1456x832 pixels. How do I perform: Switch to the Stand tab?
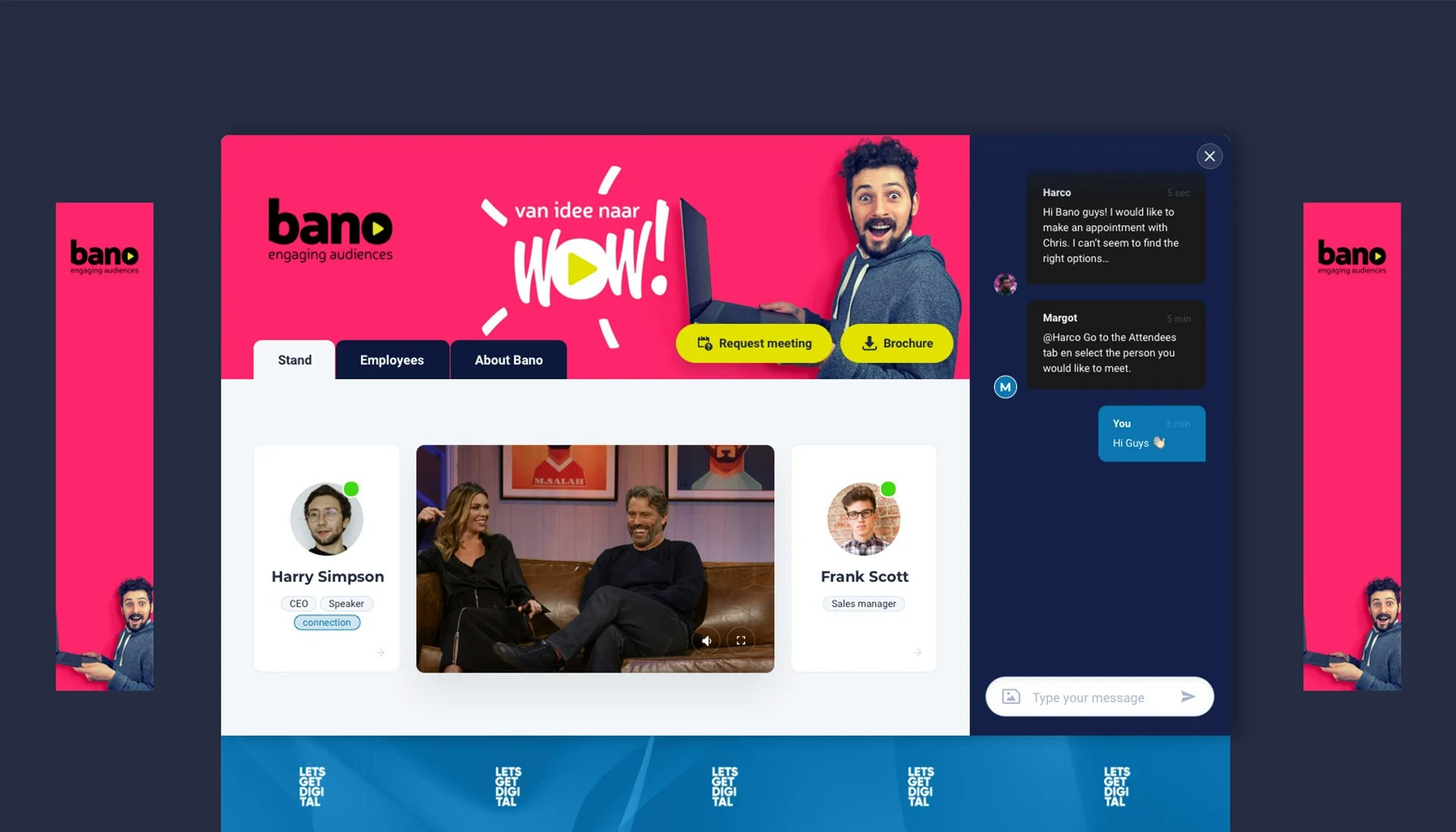294,359
